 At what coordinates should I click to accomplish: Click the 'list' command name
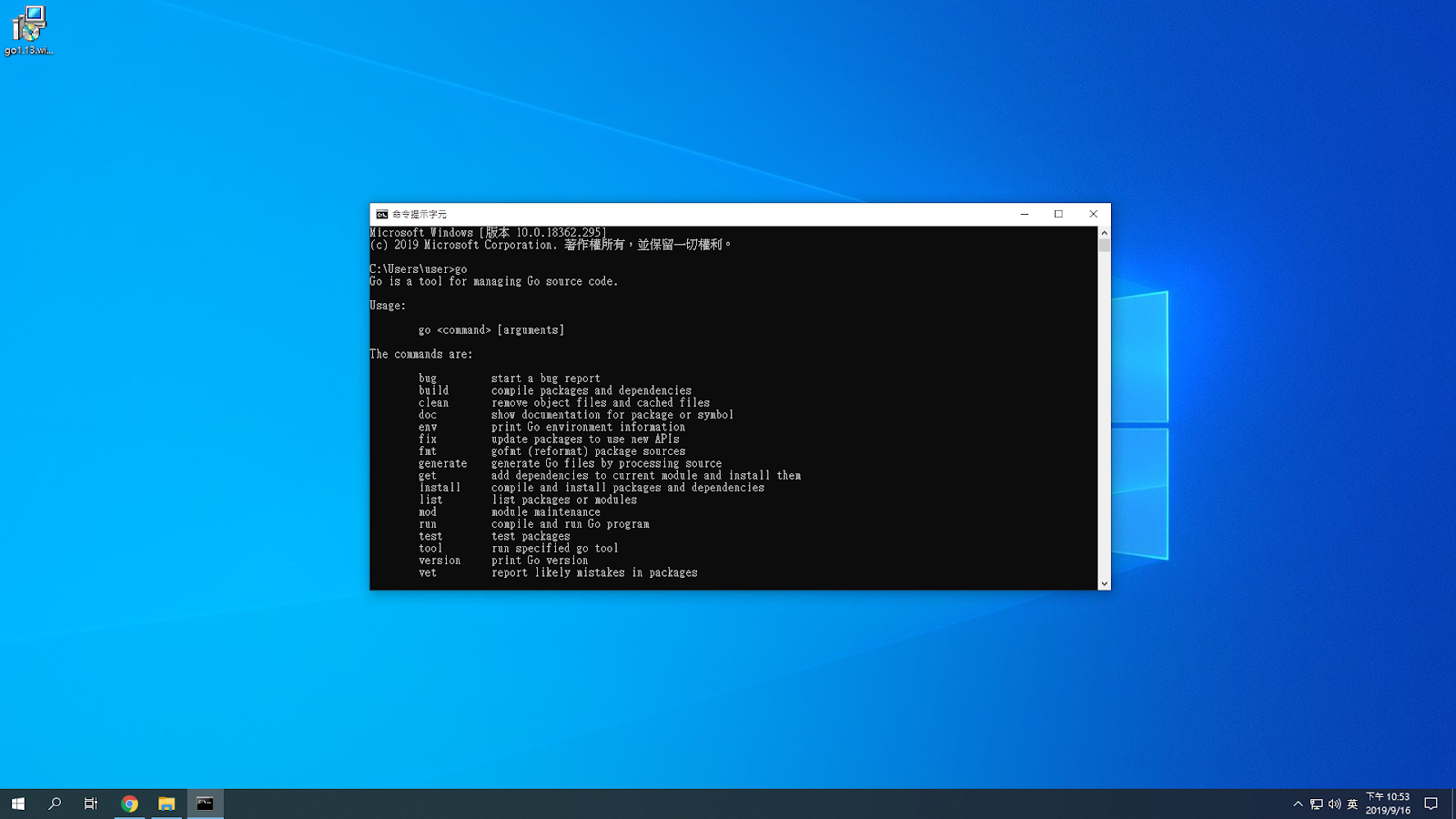(430, 500)
